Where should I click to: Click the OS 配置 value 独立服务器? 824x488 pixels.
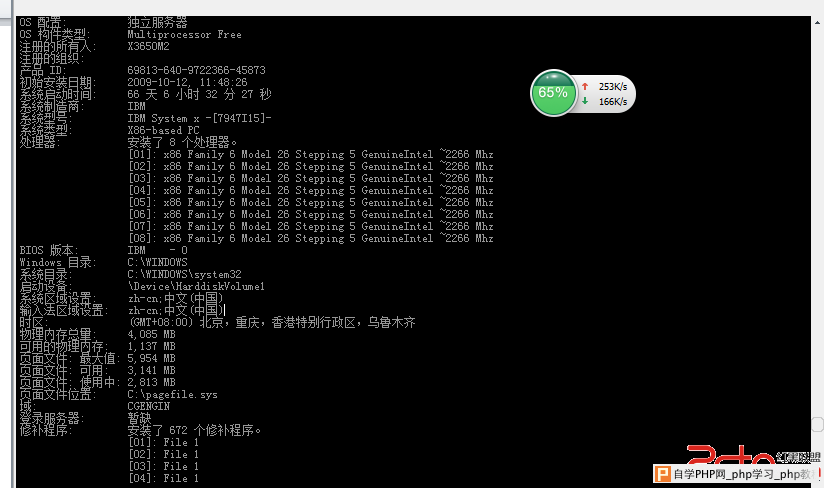(x=157, y=23)
